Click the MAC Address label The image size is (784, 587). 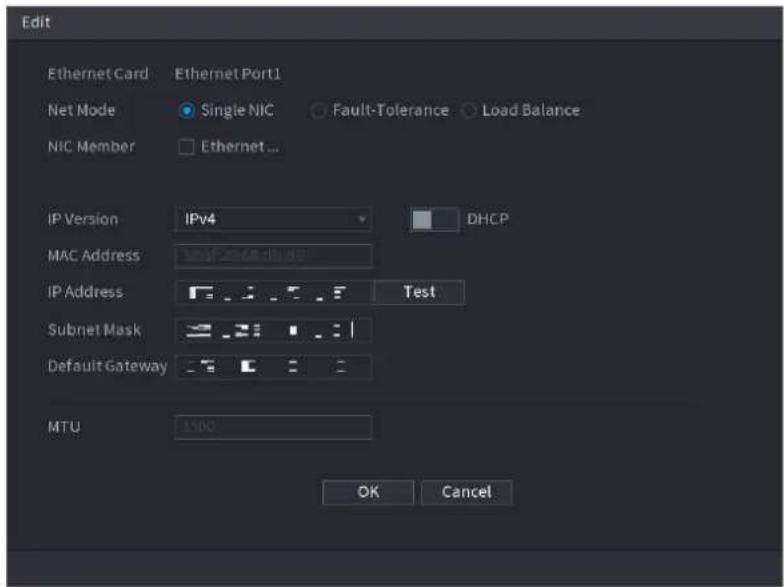[94, 256]
